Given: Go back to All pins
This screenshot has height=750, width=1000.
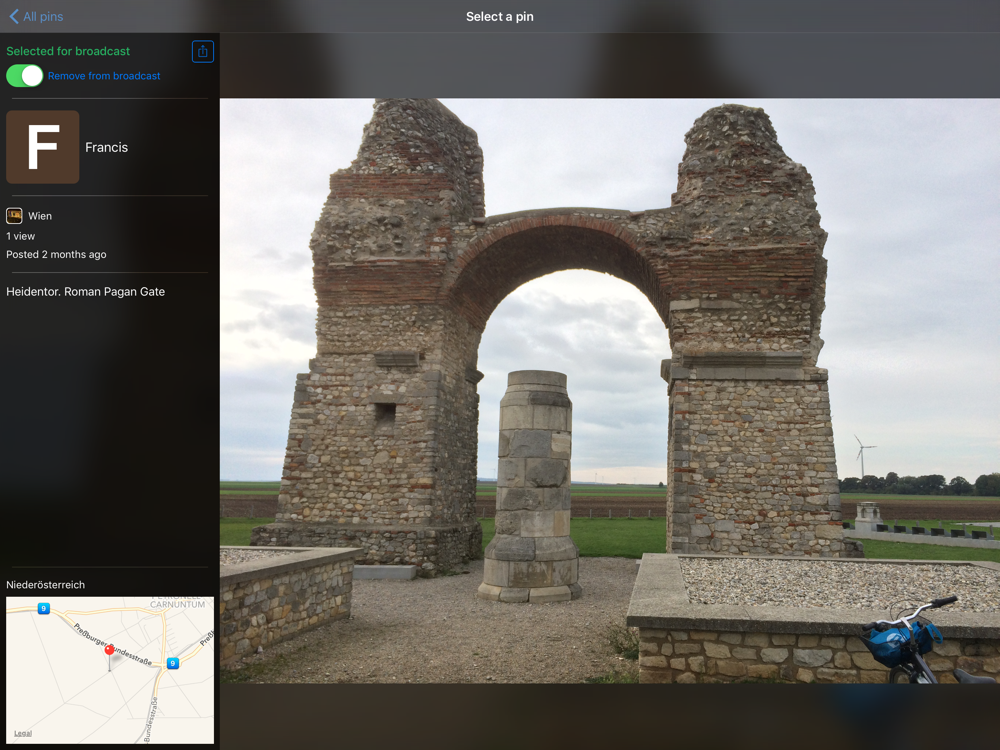Looking at the screenshot, I should pos(36,17).
